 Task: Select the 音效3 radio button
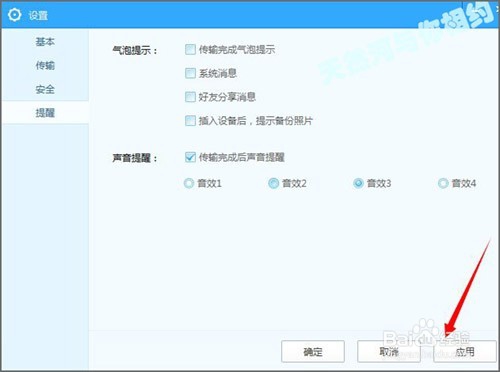(x=358, y=183)
